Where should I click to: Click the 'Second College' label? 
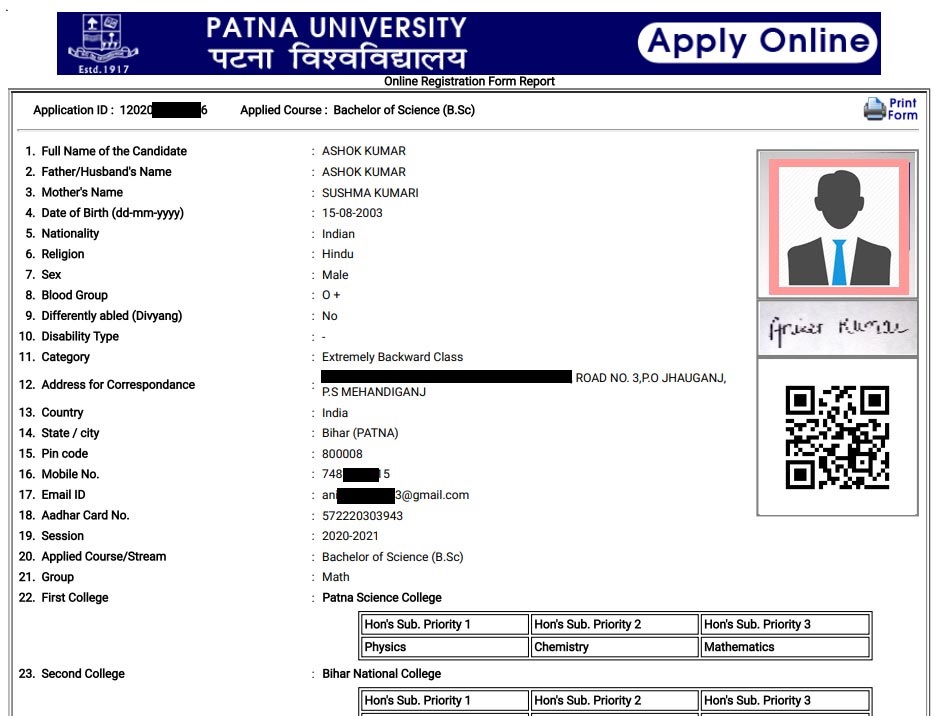(83, 674)
